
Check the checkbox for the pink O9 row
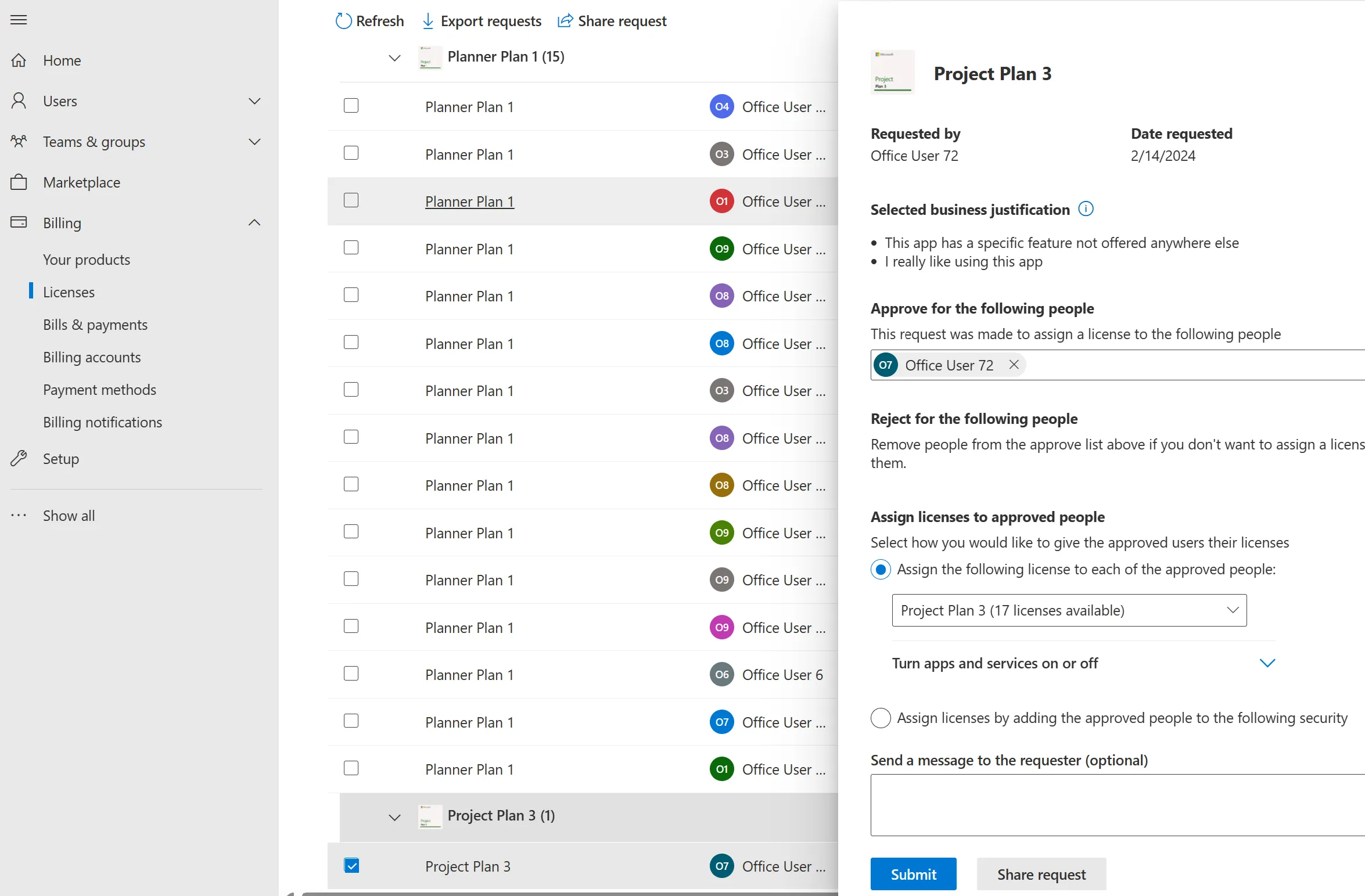[351, 626]
